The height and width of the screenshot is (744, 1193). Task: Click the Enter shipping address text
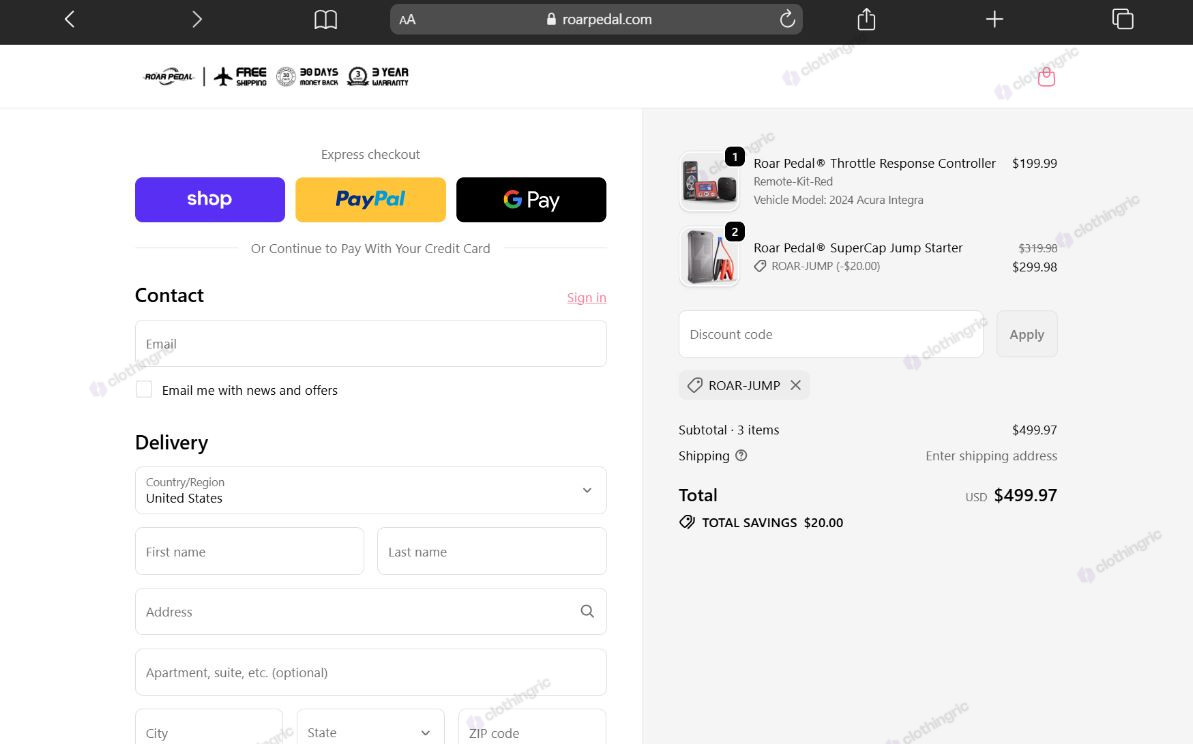991,455
